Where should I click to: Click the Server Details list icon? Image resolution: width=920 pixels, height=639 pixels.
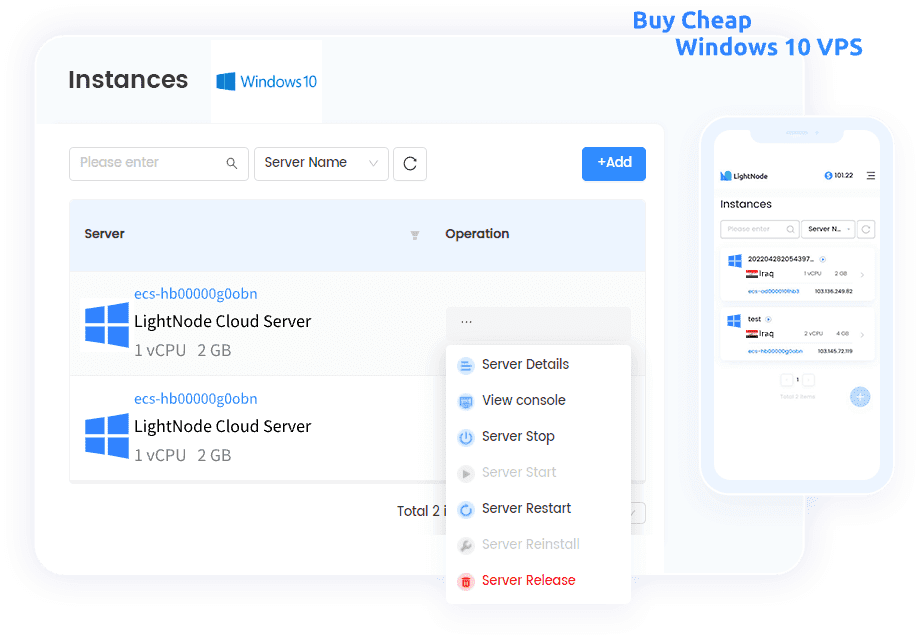click(x=465, y=364)
